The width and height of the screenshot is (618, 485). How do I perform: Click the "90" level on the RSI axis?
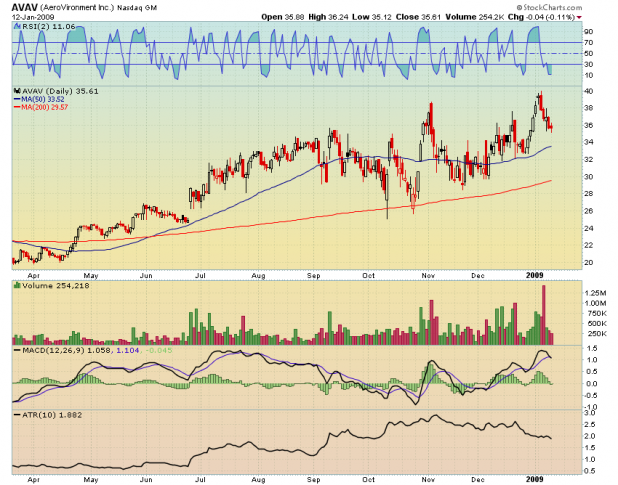(x=589, y=32)
